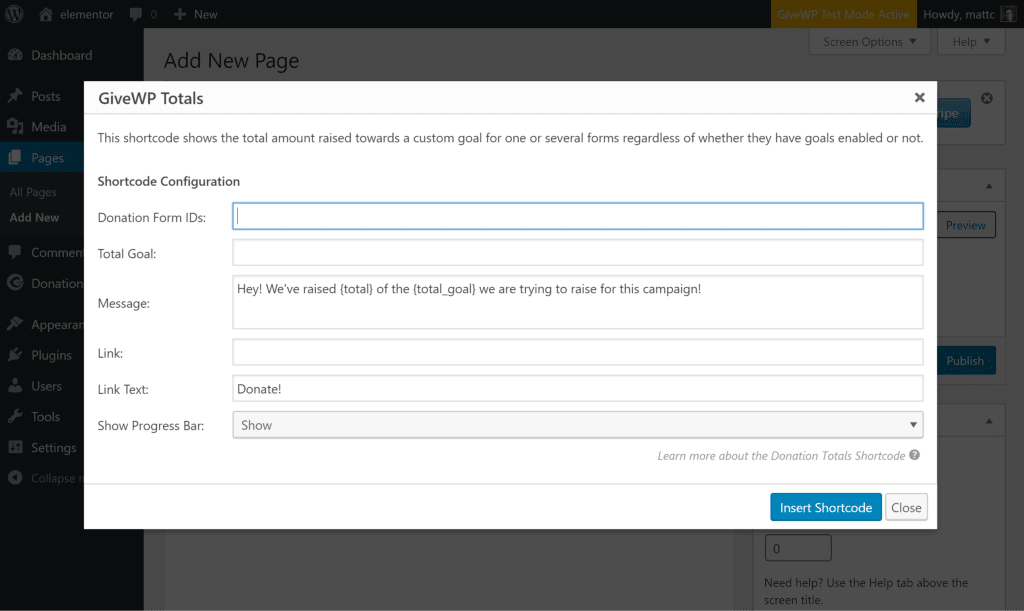Screen dimensions: 1024x611
Task: Open the Plugins menu item
Action: tap(51, 354)
